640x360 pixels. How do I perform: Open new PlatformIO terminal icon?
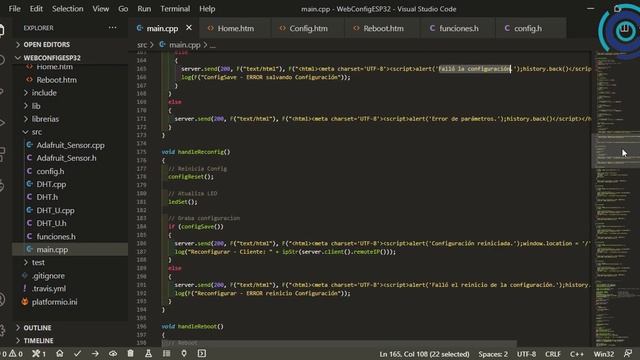(x=202, y=353)
